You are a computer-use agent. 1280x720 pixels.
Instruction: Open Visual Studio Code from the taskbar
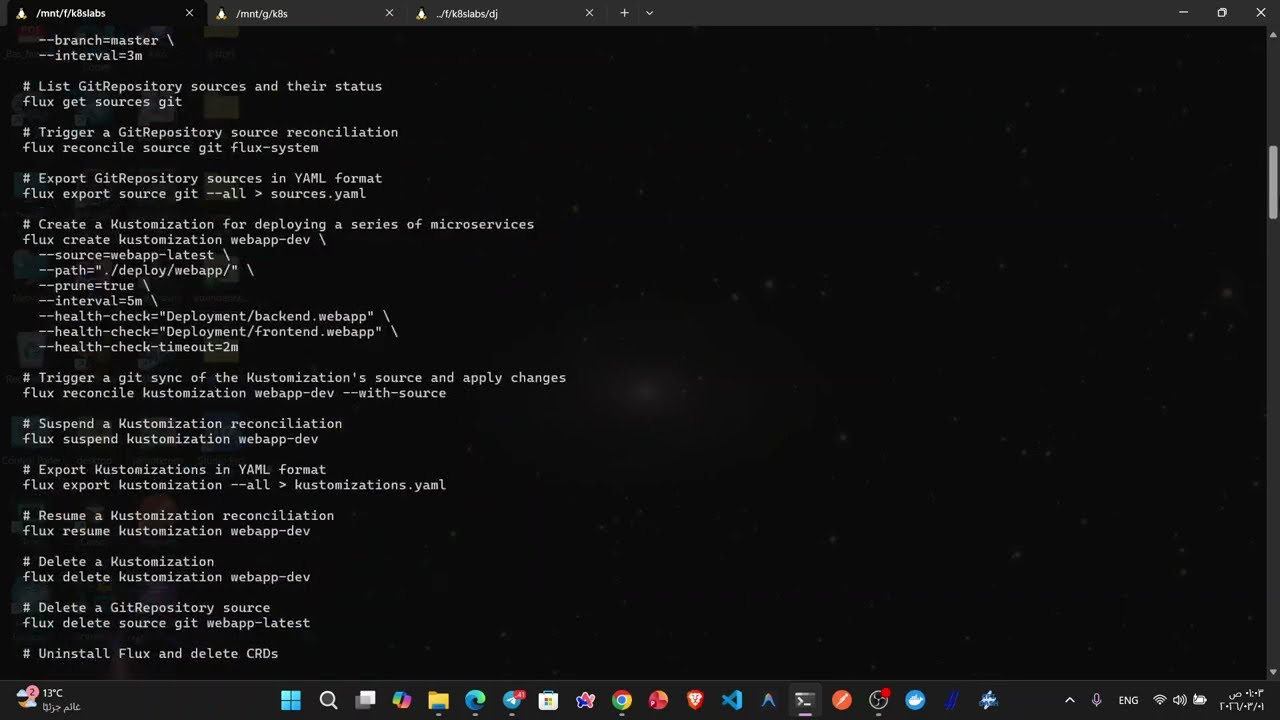(x=732, y=700)
